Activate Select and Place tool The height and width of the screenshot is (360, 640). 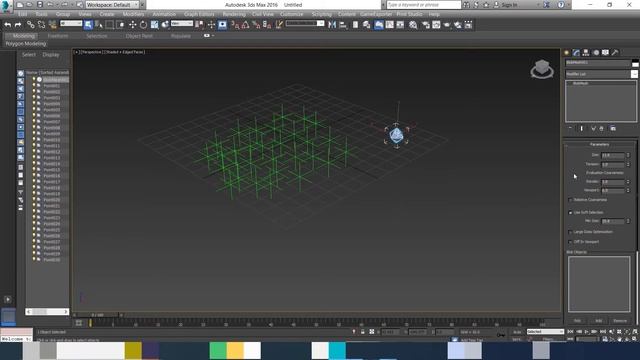(x=165, y=25)
